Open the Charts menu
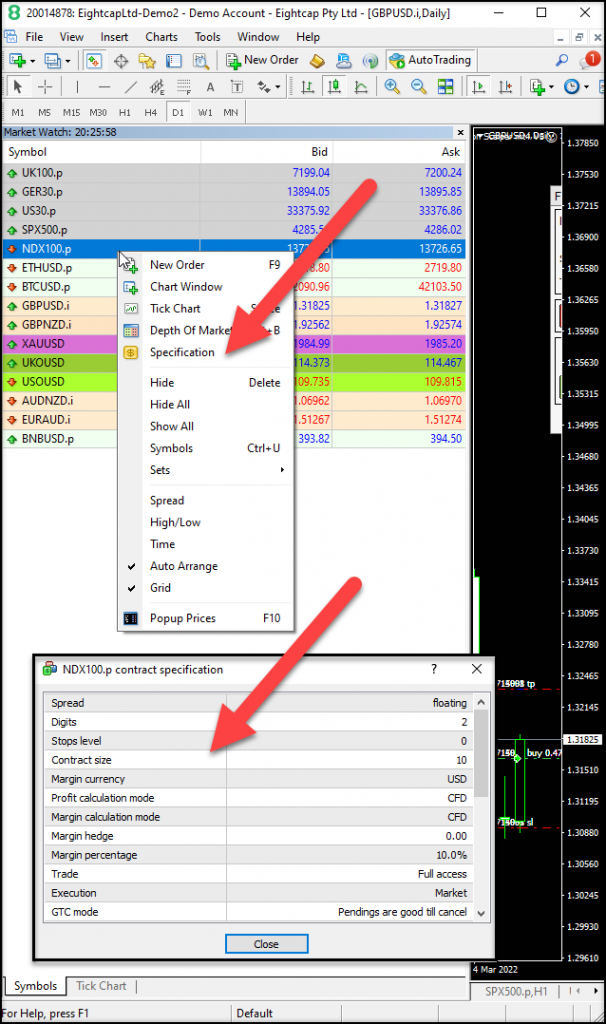This screenshot has width=606, height=1024. point(161,37)
